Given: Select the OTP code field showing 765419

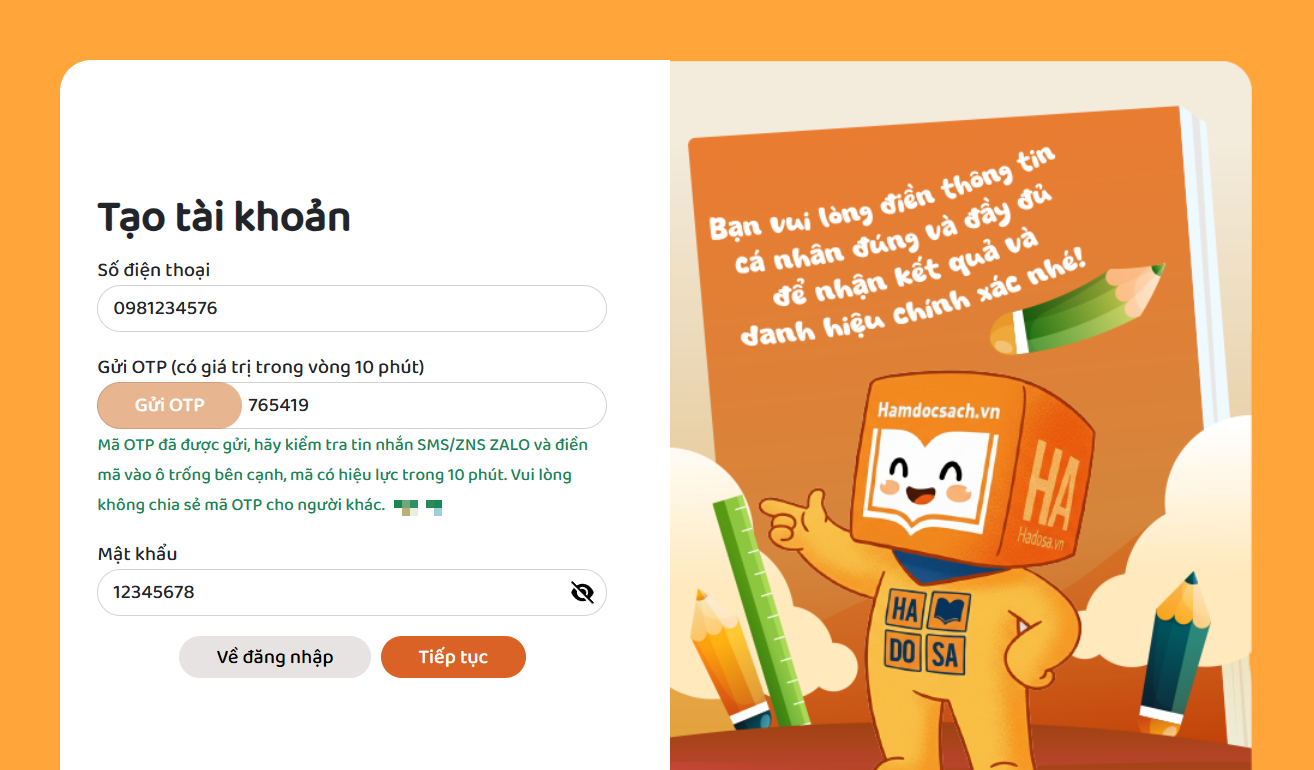Looking at the screenshot, I should click(x=424, y=405).
